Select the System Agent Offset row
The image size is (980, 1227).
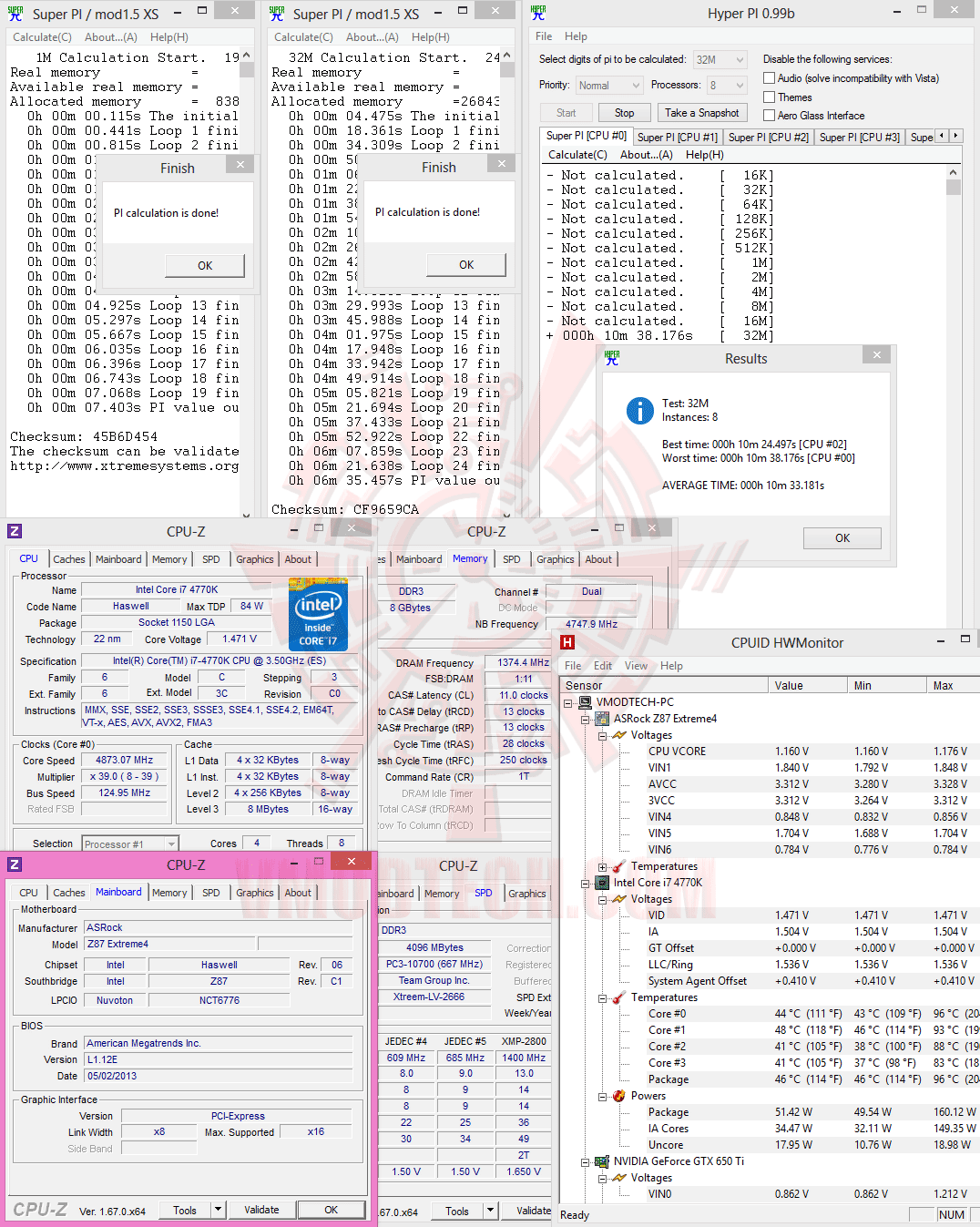coord(770,981)
